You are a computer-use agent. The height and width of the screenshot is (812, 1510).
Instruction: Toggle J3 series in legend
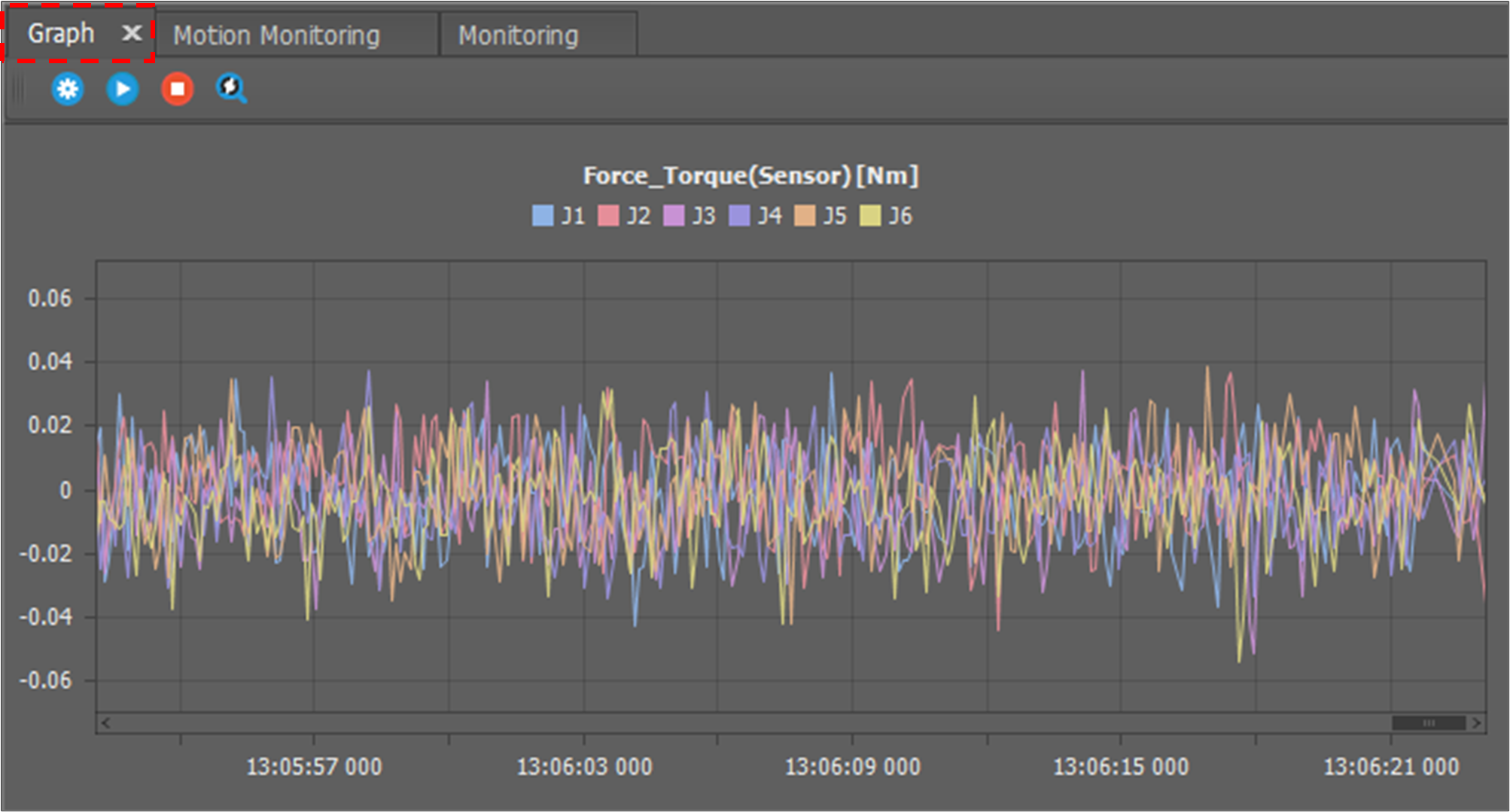click(689, 216)
